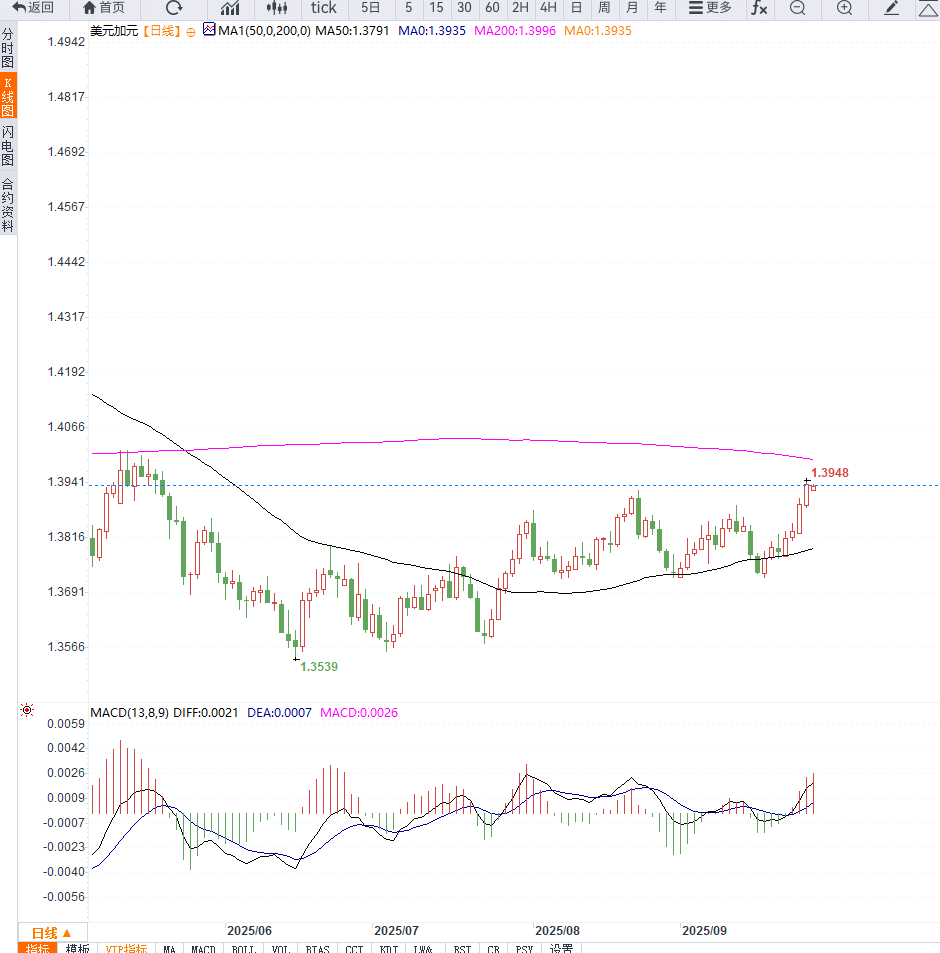
Task: Zoom in with the plus magnifier
Action: coord(844,8)
